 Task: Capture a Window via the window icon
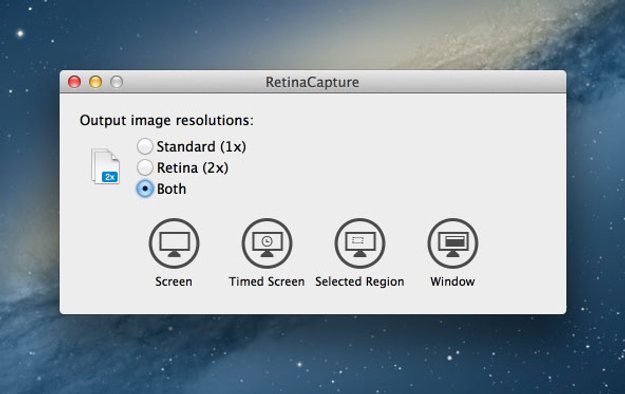click(x=452, y=243)
